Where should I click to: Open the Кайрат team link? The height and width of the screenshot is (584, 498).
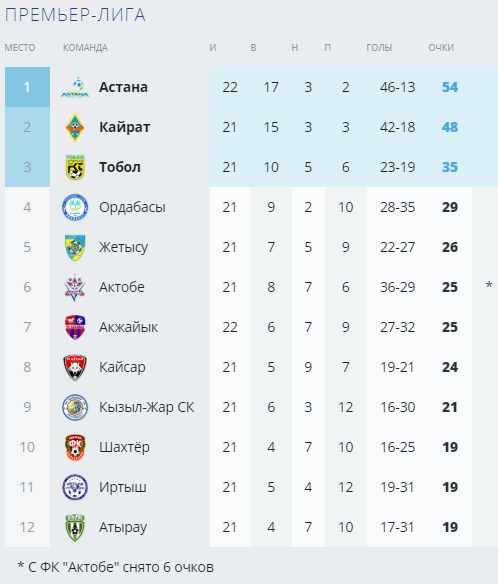click(x=124, y=127)
